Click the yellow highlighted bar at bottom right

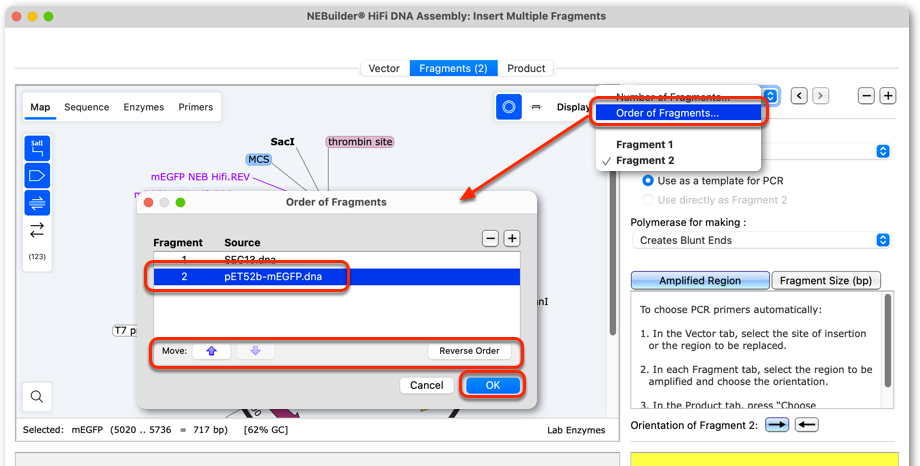tap(765, 459)
